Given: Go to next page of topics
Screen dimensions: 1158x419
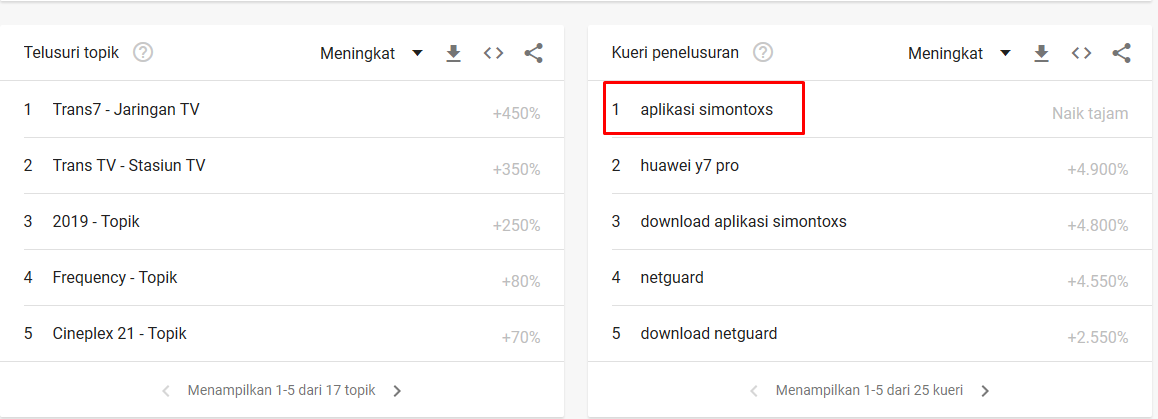Looking at the screenshot, I should (x=397, y=391).
